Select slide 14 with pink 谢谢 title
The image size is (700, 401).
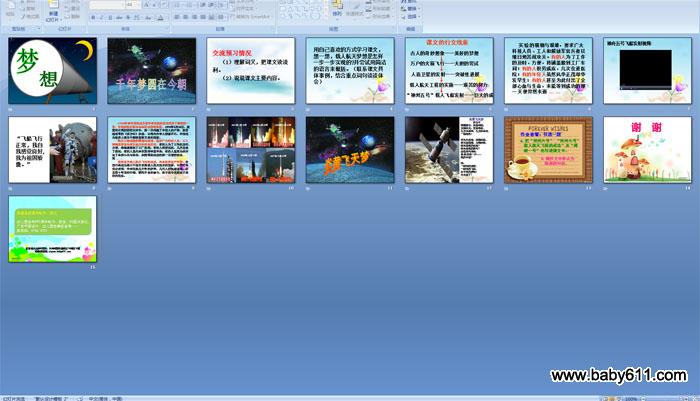pos(647,150)
